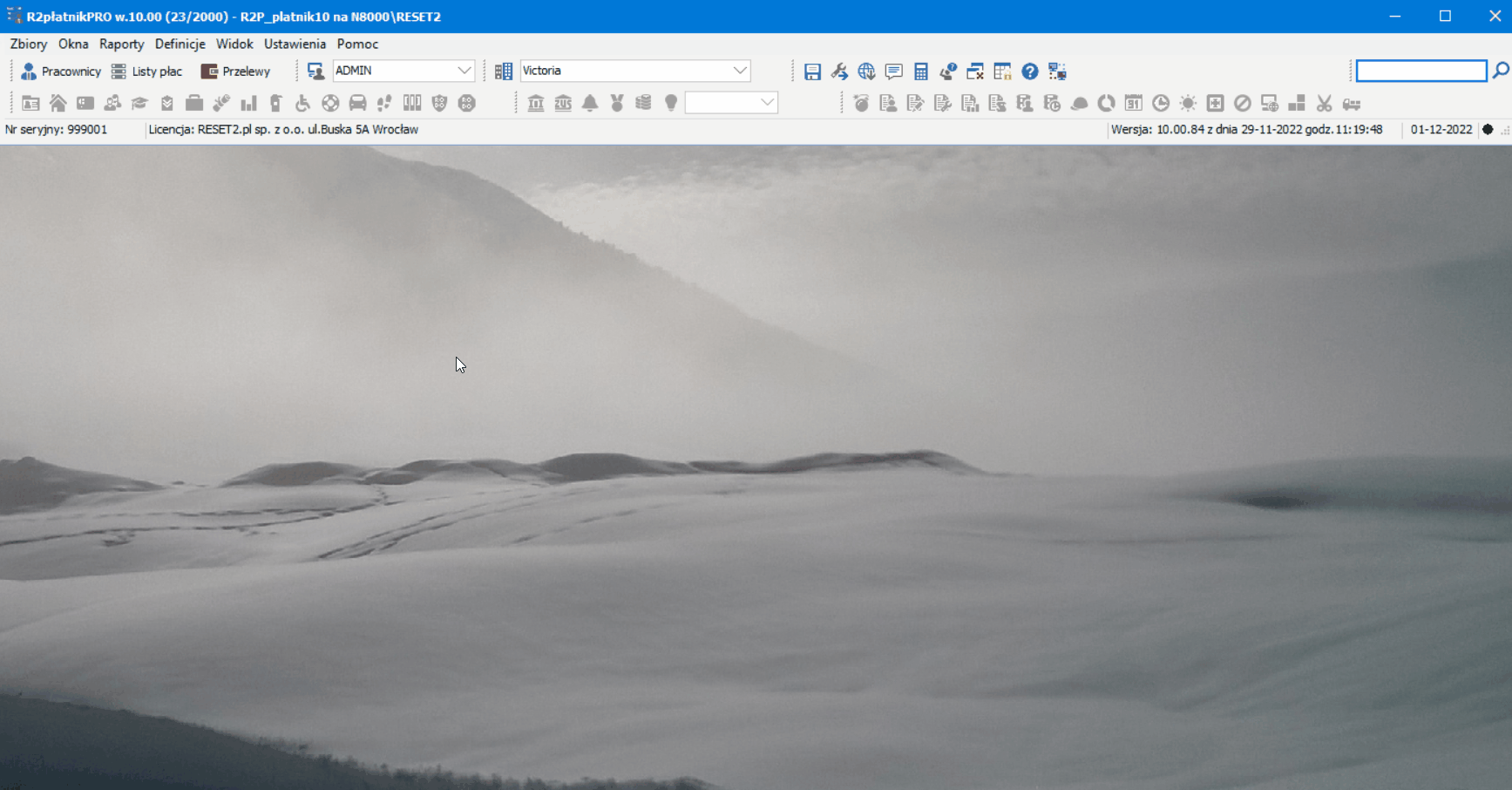Click the ZUS building icon
Viewport: 1512px width, 790px height.
[x=563, y=104]
